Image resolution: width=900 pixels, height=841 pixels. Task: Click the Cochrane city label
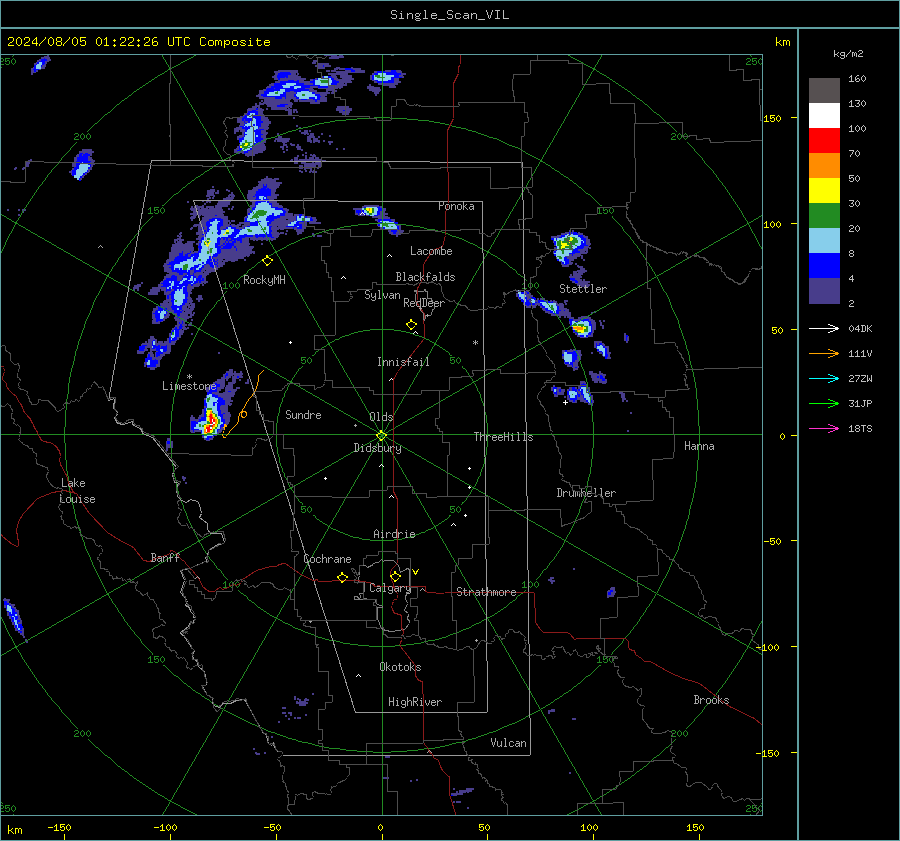[327, 559]
